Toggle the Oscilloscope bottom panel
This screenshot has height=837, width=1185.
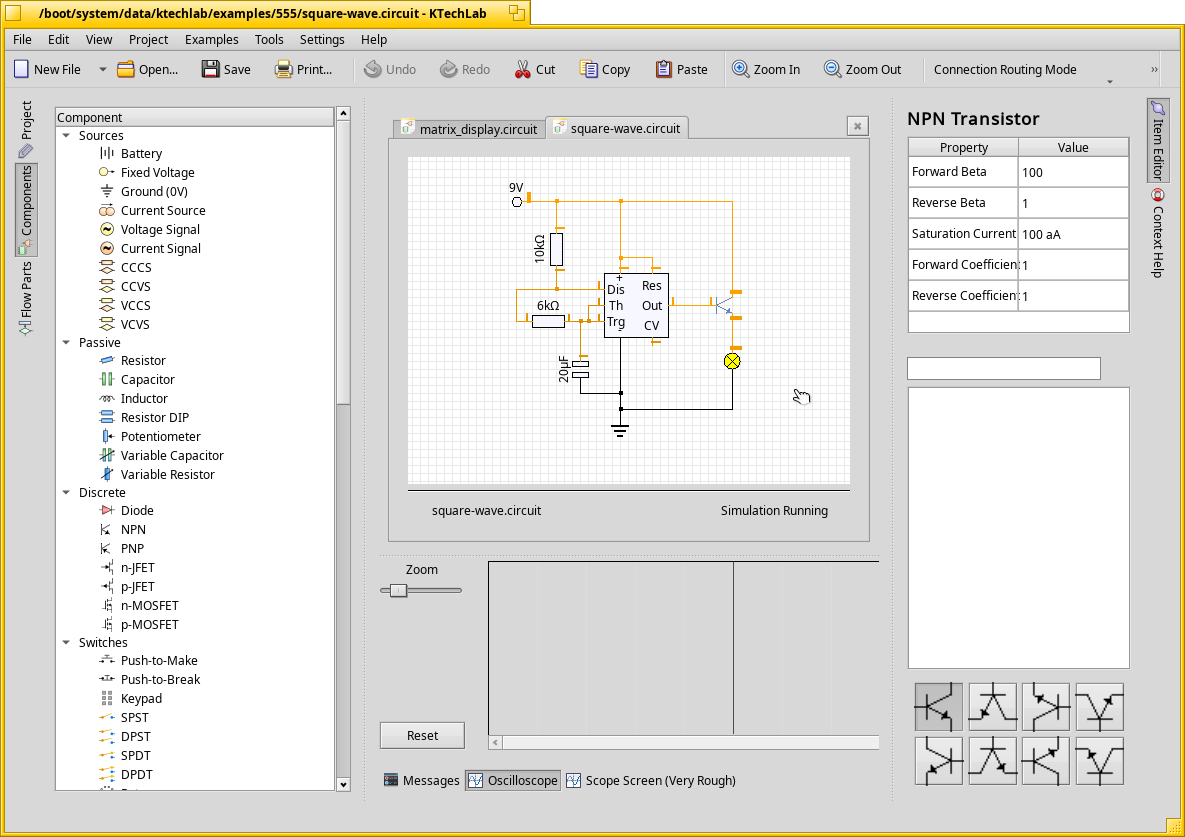tap(513, 780)
